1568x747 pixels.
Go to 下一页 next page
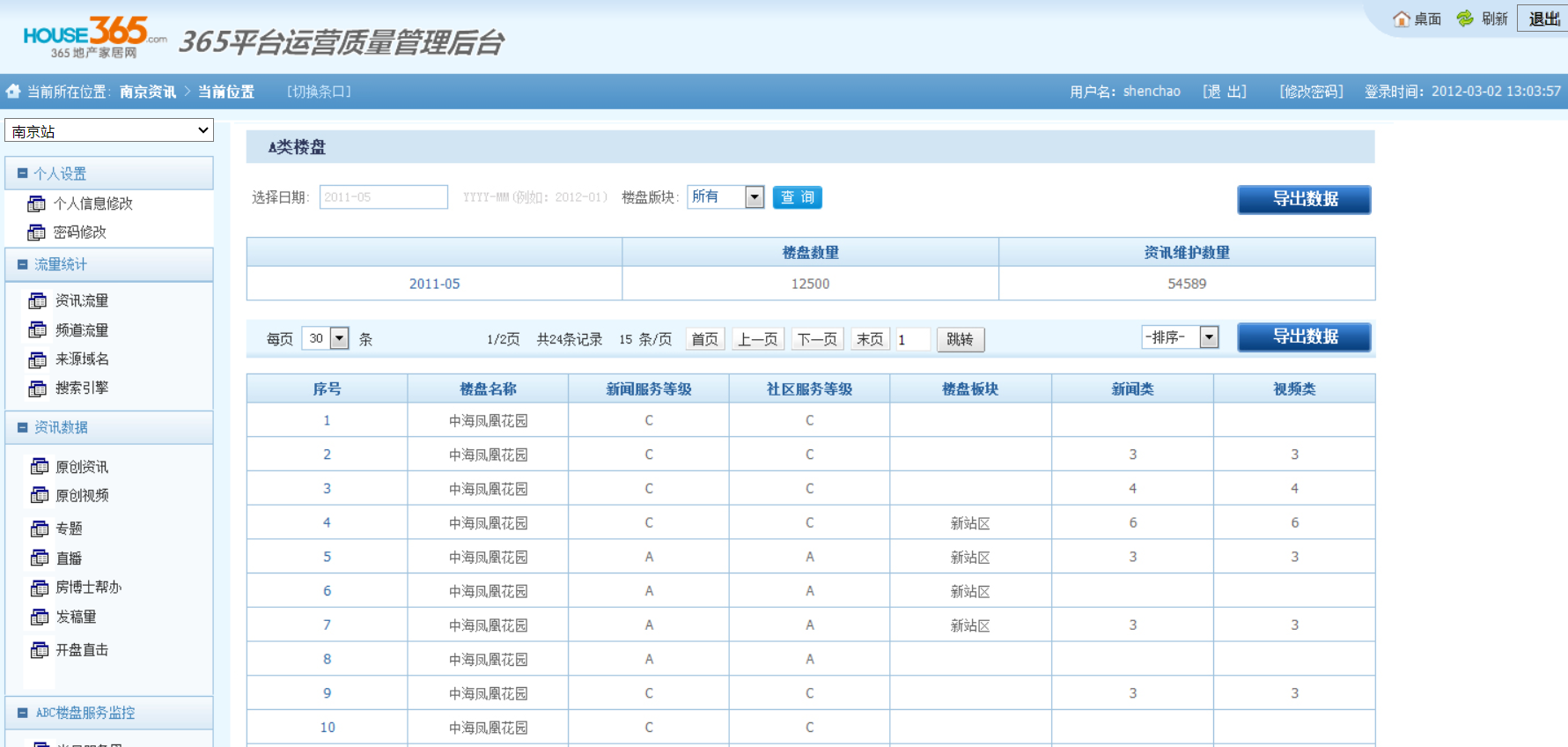point(817,339)
